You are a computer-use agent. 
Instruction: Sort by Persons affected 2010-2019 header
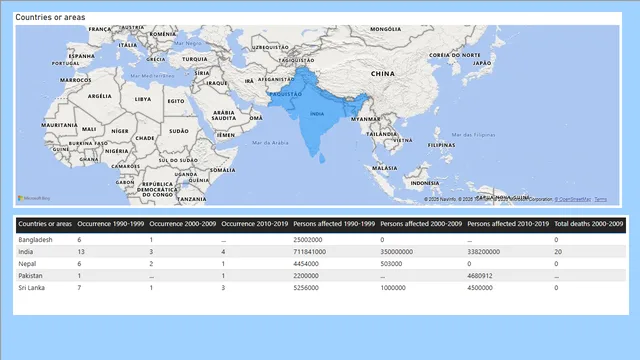tap(508, 224)
